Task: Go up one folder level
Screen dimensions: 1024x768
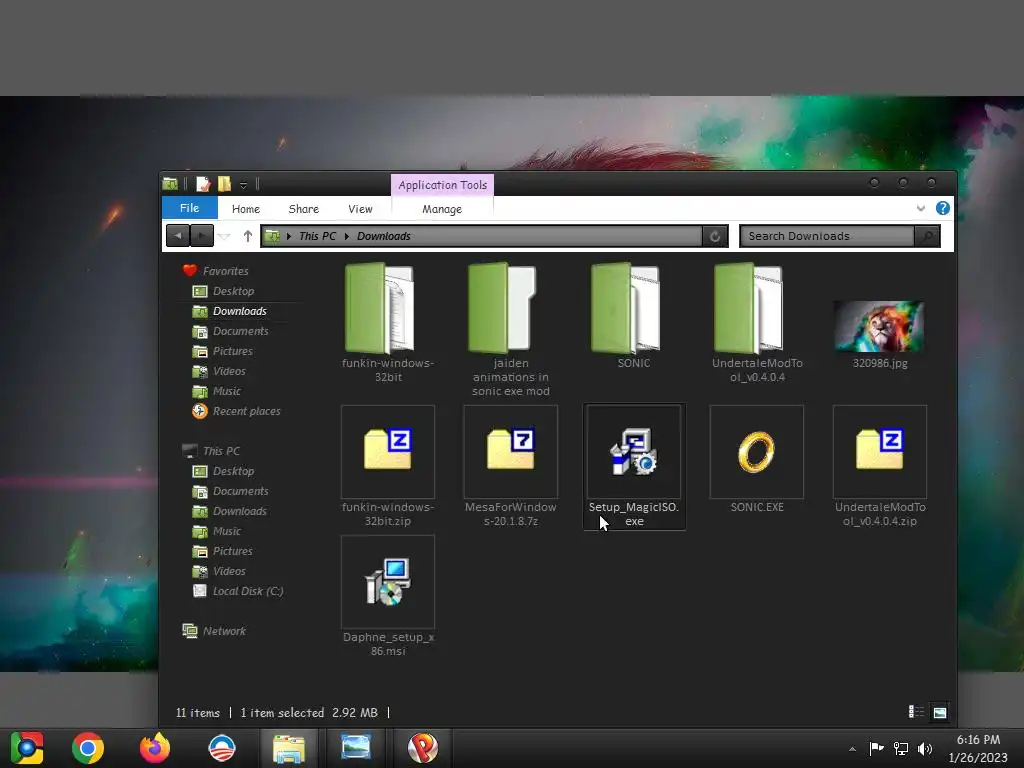Action: click(x=248, y=236)
